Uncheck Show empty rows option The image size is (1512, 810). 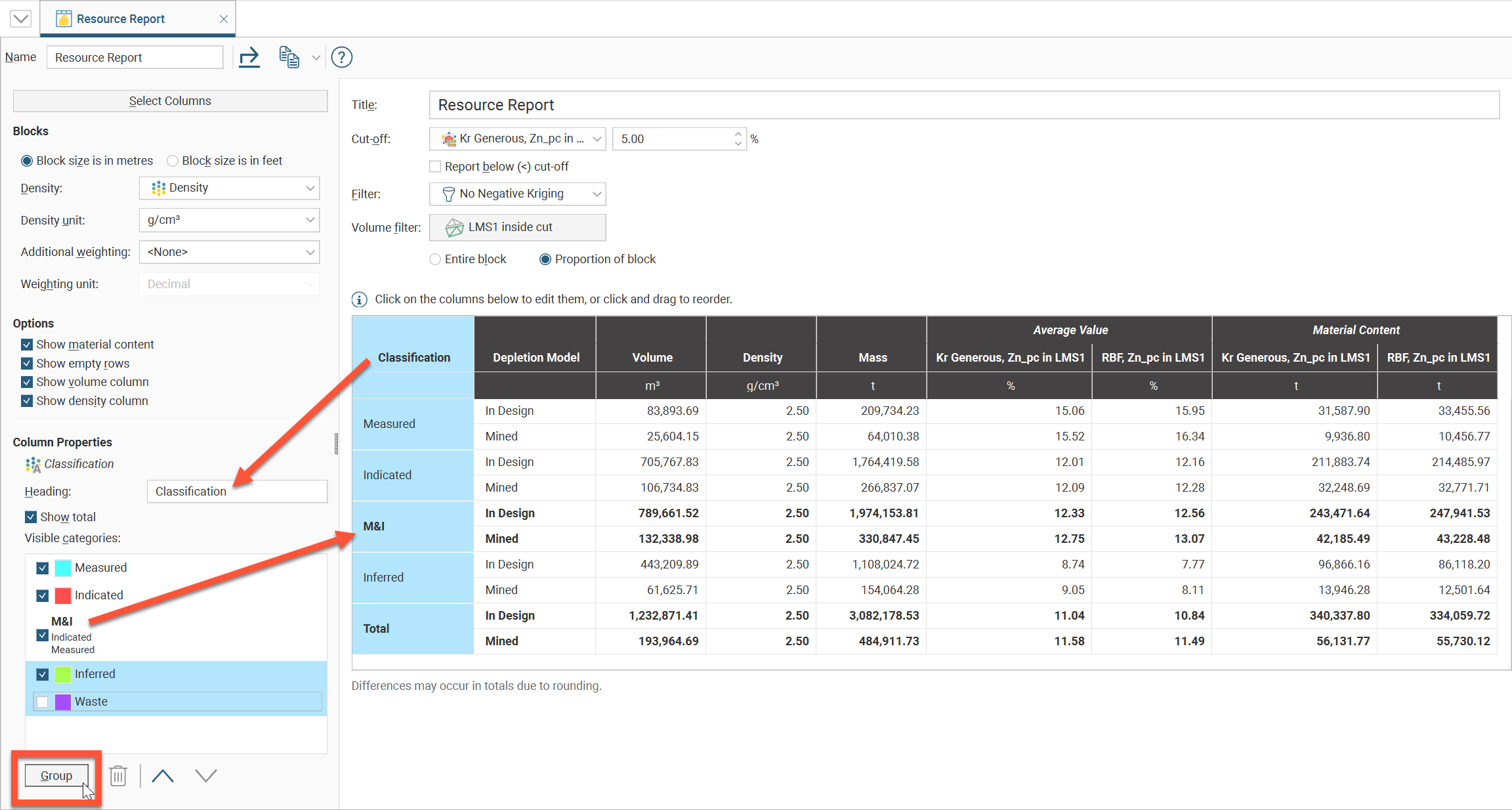tap(27, 363)
